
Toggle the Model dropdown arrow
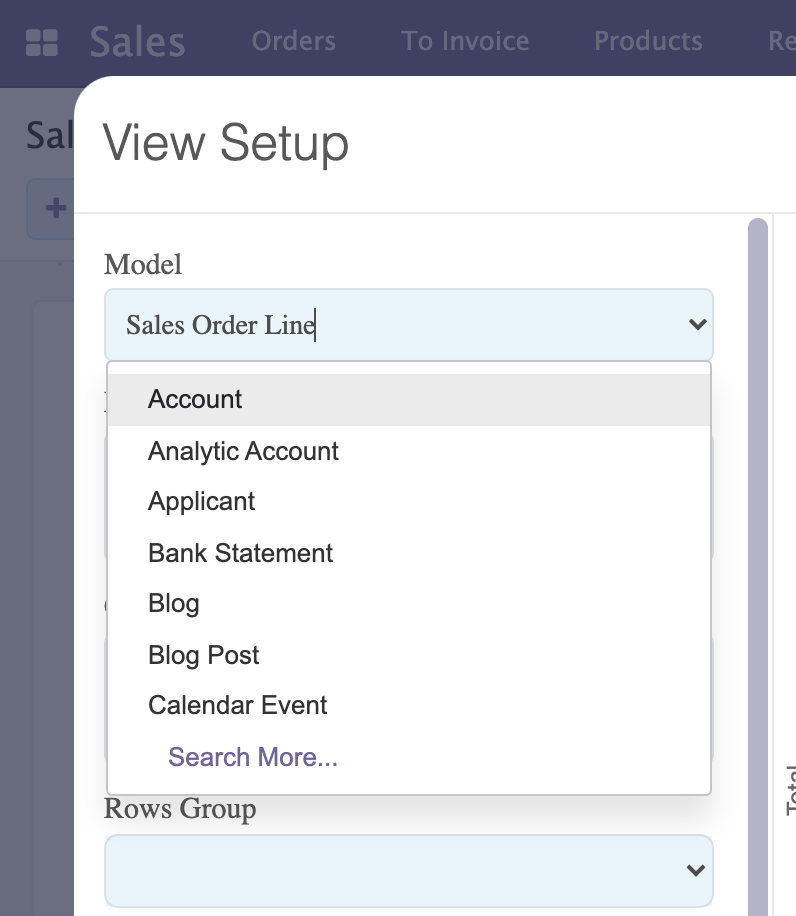pos(697,324)
